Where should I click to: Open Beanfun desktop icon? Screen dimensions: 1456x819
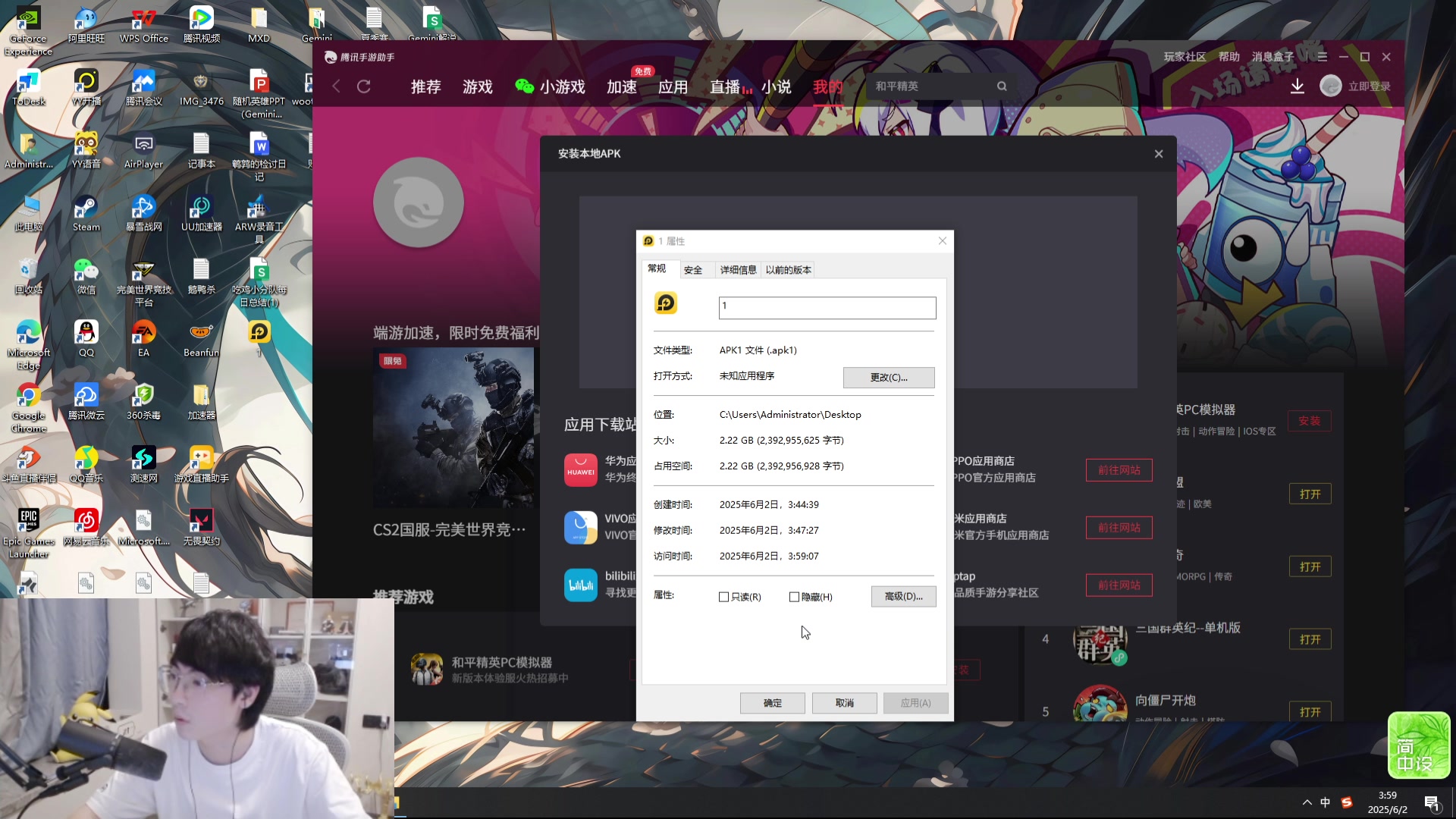point(202,339)
